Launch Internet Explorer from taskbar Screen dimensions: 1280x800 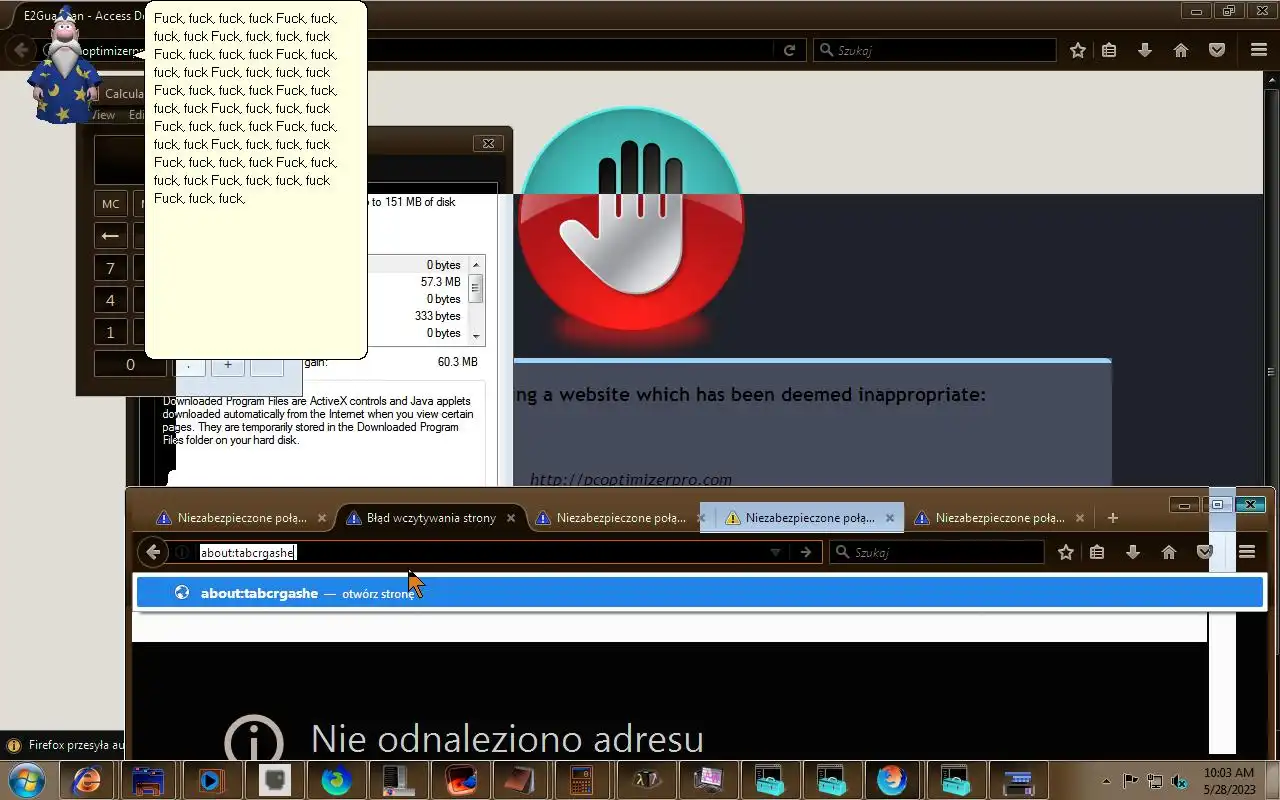pyautogui.click(x=87, y=780)
